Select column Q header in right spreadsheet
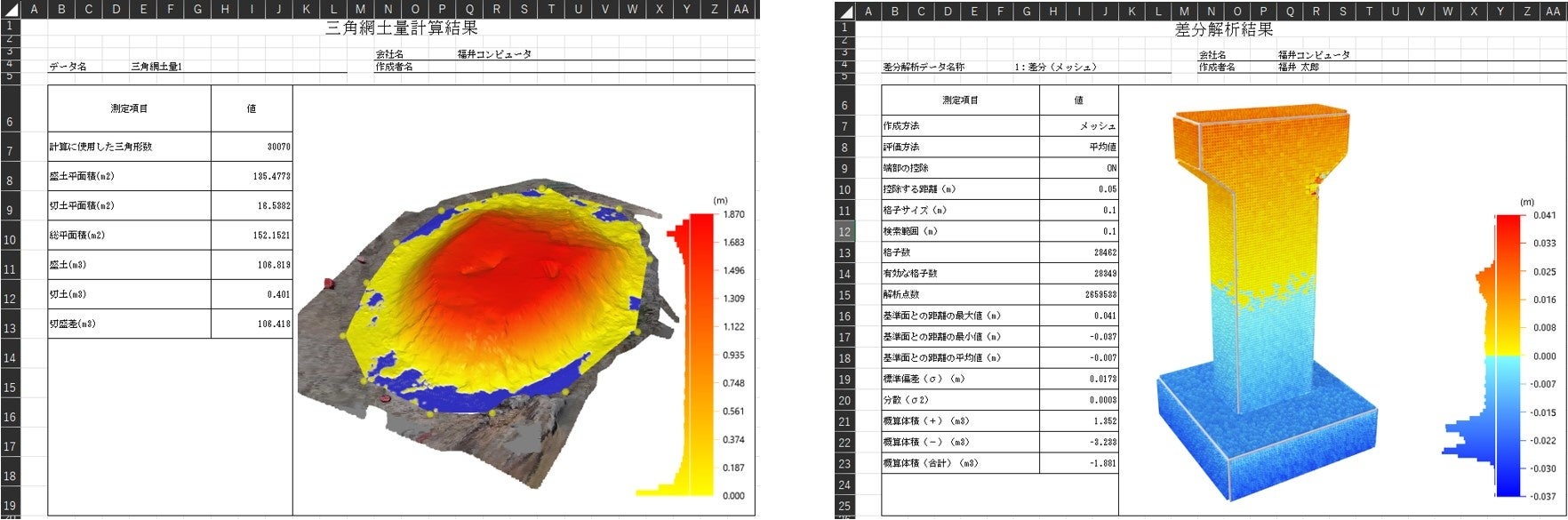This screenshot has height=520, width=1568. pyautogui.click(x=1290, y=12)
